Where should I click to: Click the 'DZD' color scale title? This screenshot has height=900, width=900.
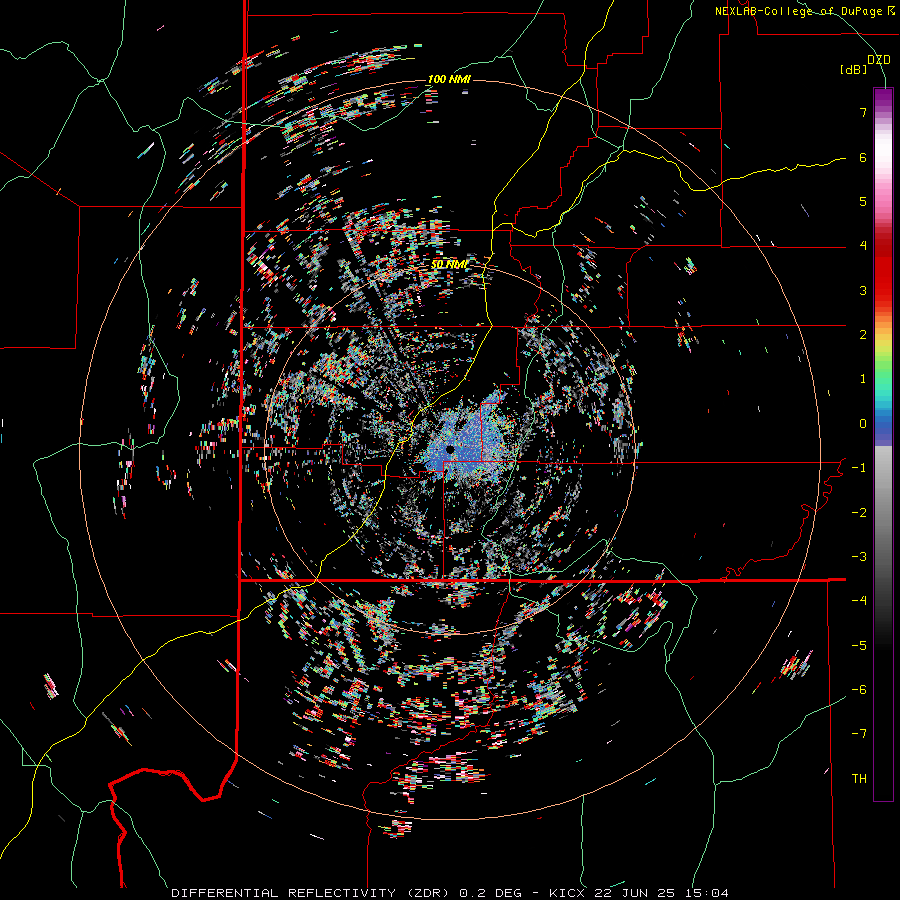pos(879,60)
